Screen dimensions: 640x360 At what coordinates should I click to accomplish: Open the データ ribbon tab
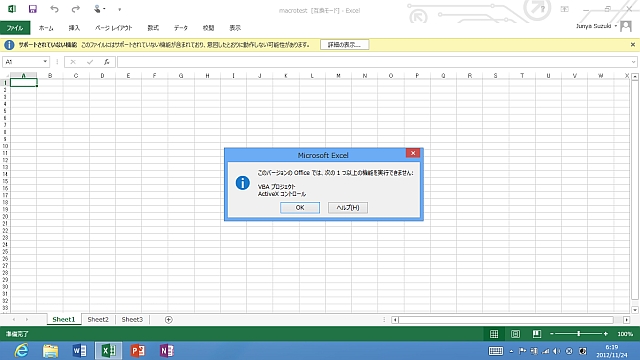(180, 28)
